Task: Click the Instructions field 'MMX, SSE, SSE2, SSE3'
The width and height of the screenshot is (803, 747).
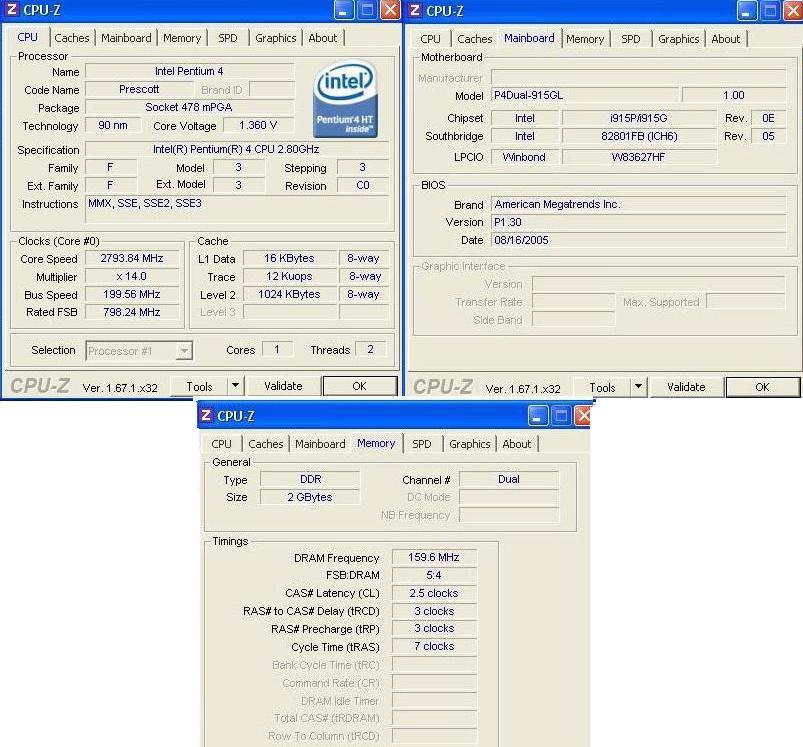Action: pos(236,208)
